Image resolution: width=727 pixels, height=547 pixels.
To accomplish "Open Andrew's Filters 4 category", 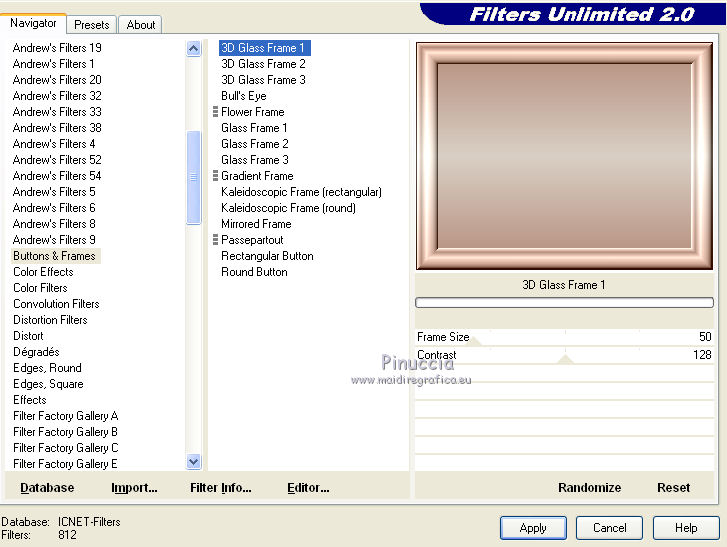I will tap(54, 144).
